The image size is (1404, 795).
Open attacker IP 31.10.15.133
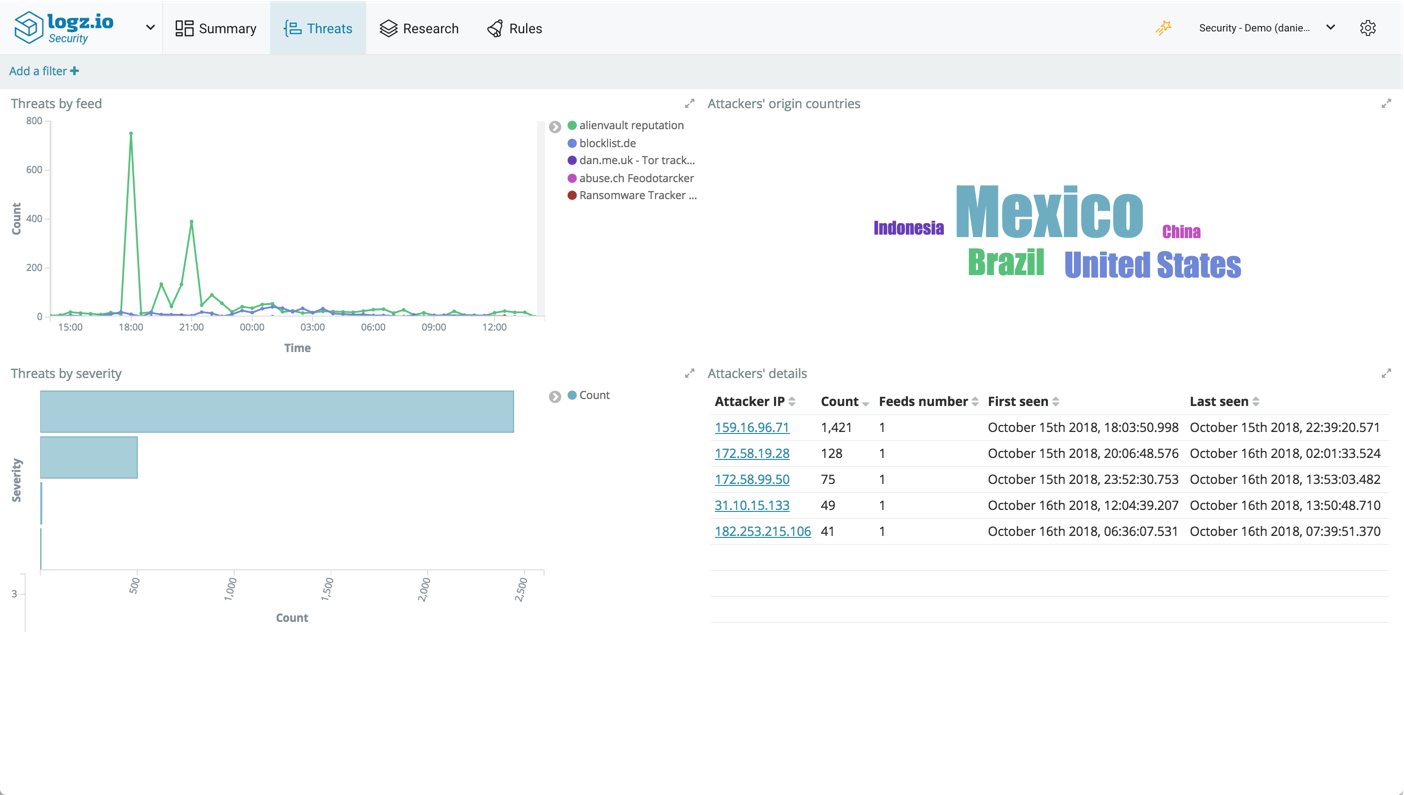tap(751, 505)
